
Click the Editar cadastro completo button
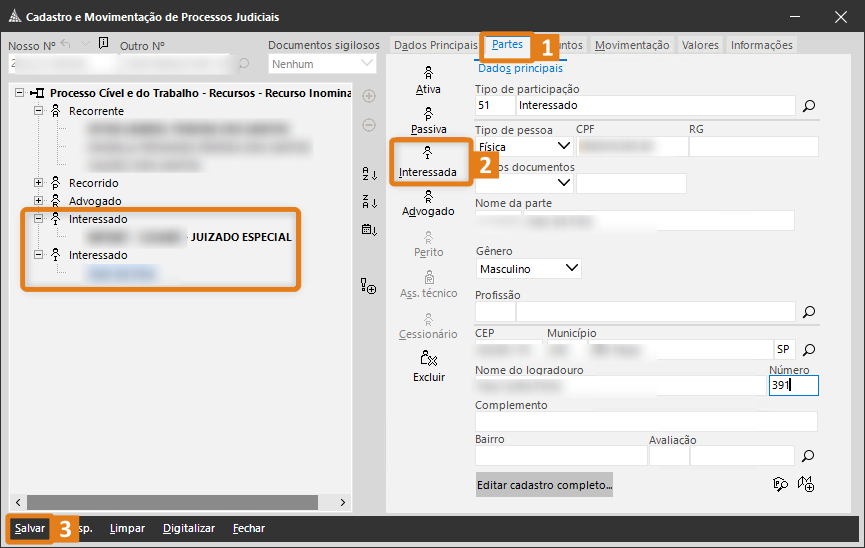(x=544, y=485)
